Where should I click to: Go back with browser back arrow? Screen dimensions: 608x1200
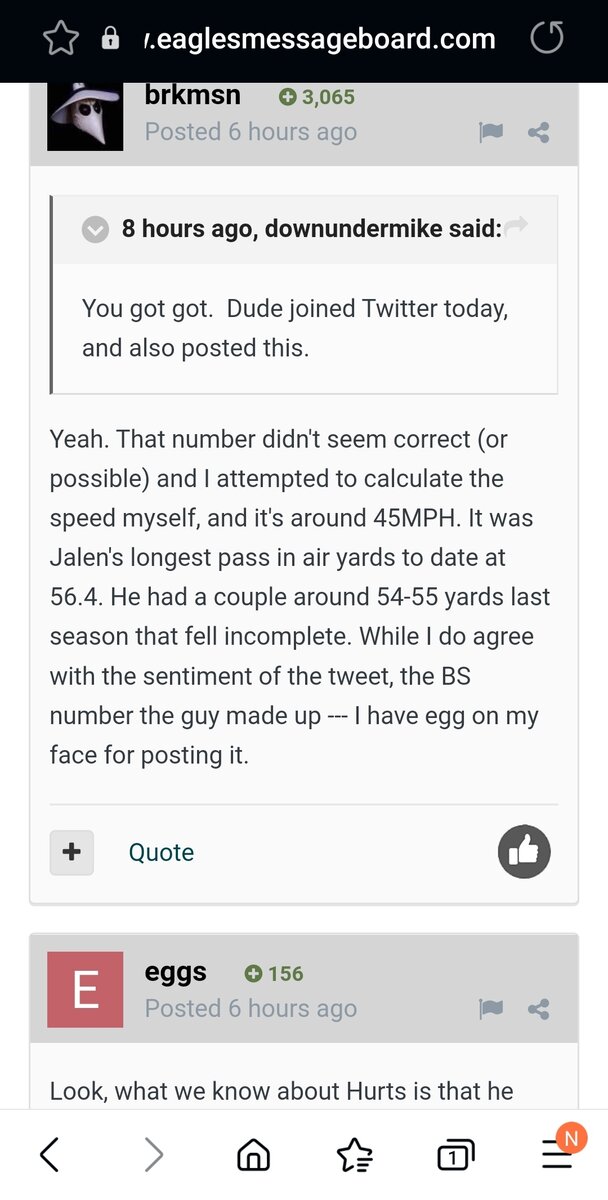click(50, 1155)
